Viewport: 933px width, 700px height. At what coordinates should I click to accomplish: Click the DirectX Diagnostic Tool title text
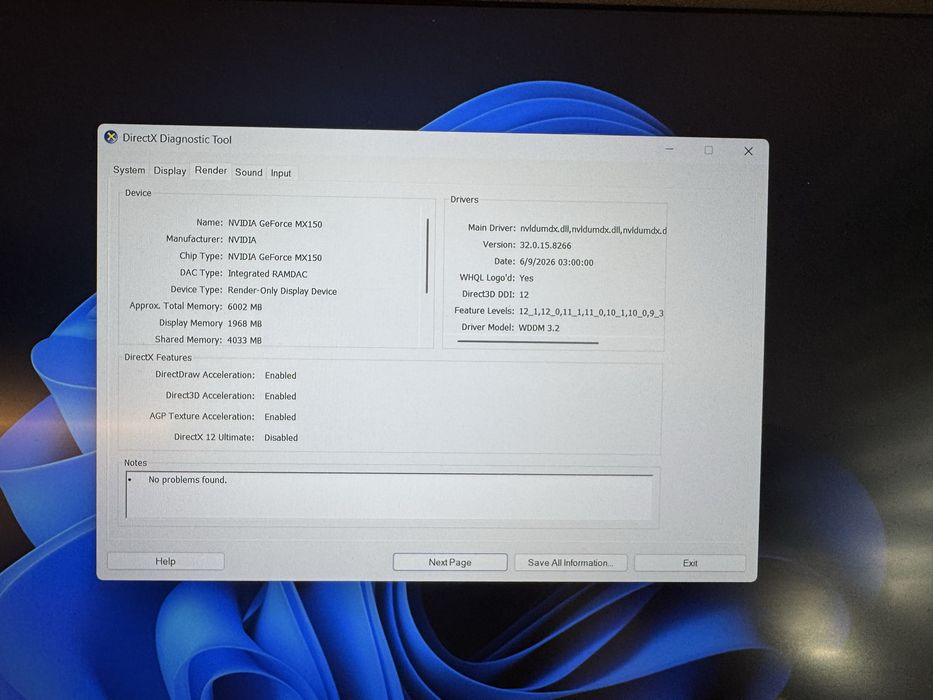click(177, 139)
